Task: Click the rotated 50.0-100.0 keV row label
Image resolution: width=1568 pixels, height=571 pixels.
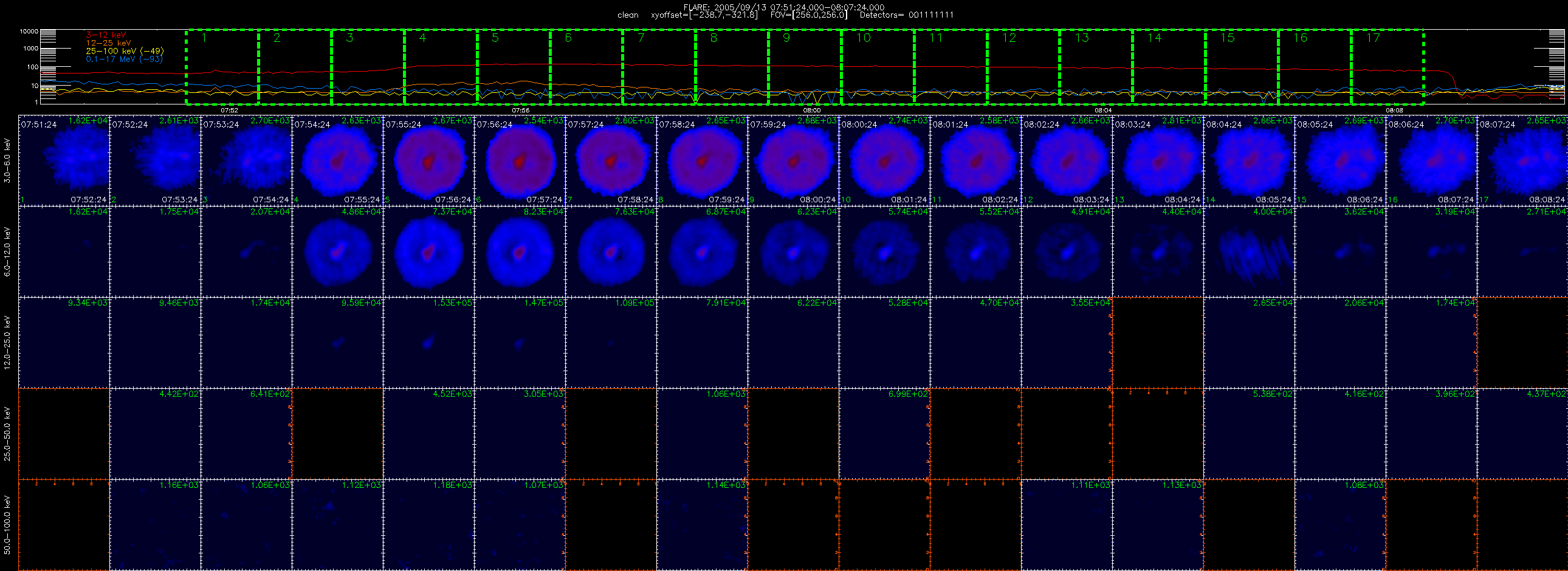Action: click(x=7, y=525)
